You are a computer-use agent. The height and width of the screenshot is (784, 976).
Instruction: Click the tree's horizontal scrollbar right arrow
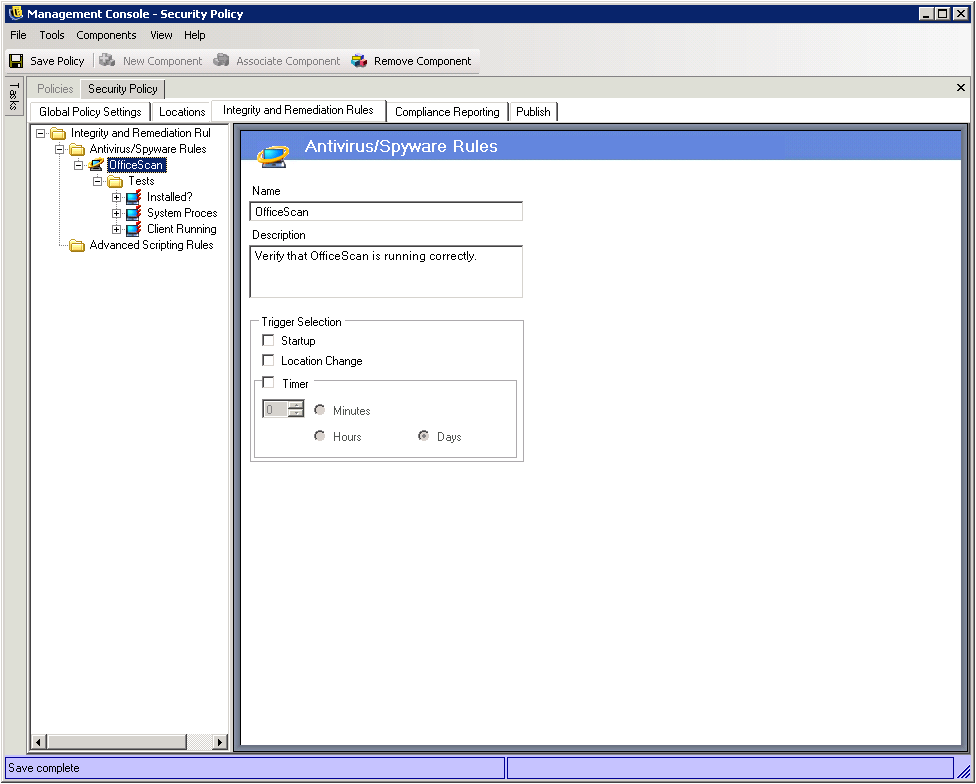point(220,742)
